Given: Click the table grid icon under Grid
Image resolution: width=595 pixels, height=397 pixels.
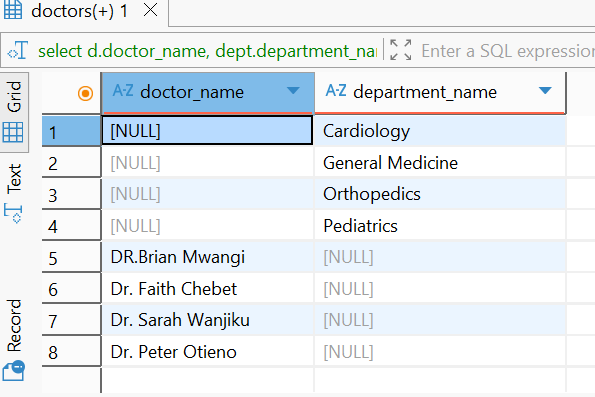Looking at the screenshot, I should click(x=13, y=132).
